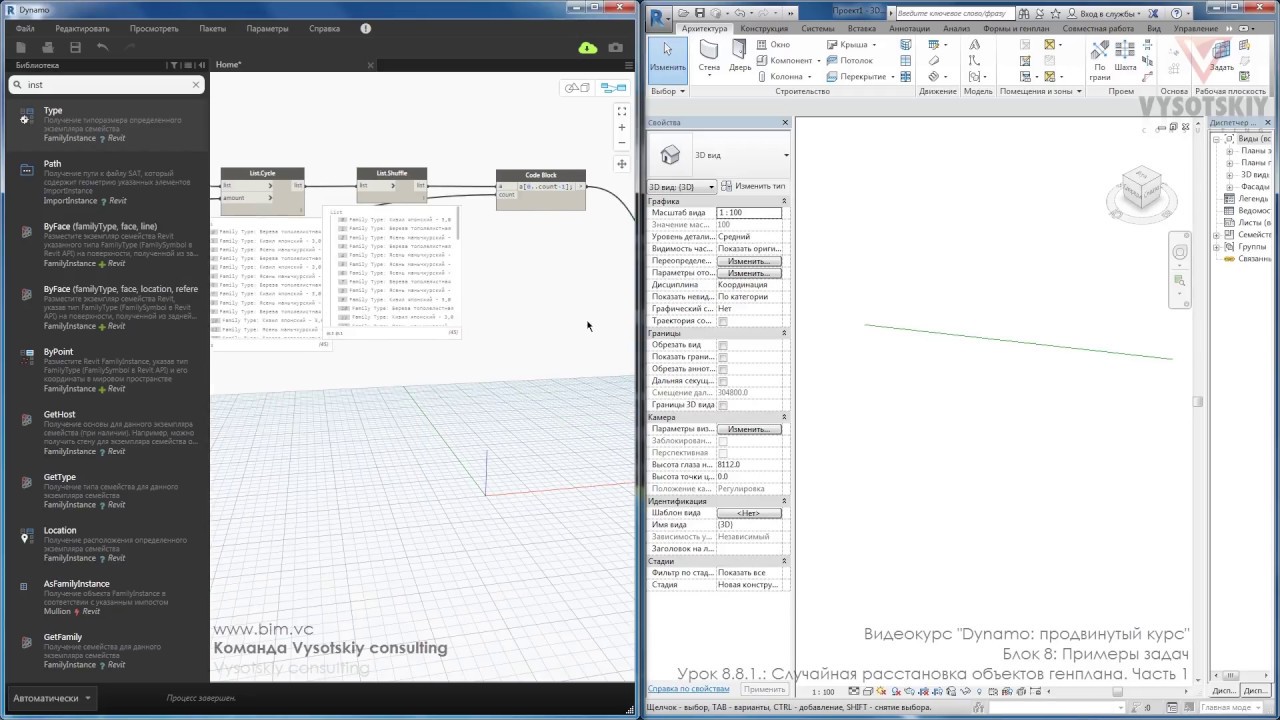Screen dimensions: 1280x720
Task: Click 'Изменить...' button for 'Параметры виз...' row
Action: [749, 429]
